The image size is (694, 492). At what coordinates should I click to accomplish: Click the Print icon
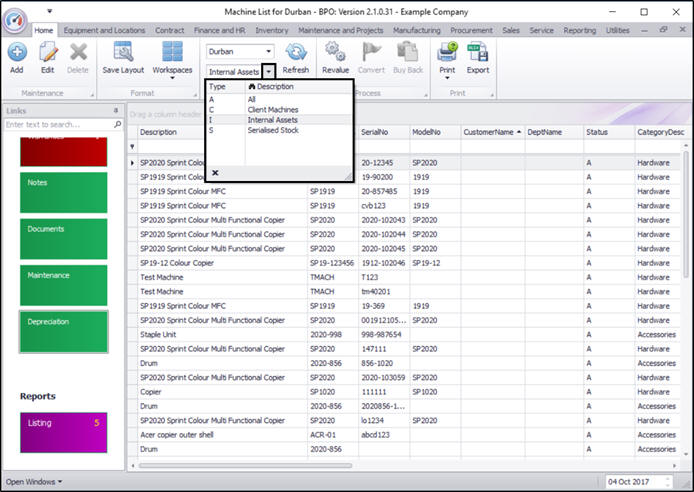tap(446, 53)
